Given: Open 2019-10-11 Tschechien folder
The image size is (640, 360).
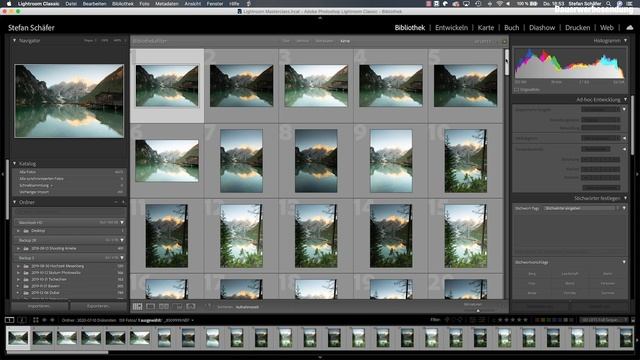Looking at the screenshot, I should pos(49,280).
